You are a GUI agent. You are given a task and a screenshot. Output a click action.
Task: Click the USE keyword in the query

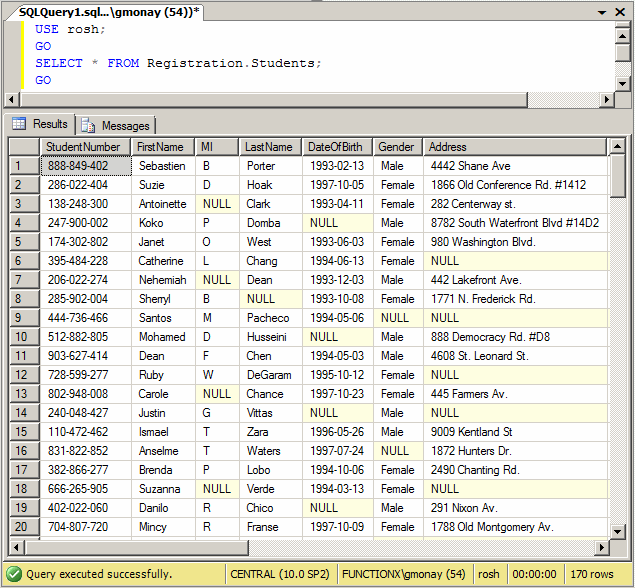(47, 29)
